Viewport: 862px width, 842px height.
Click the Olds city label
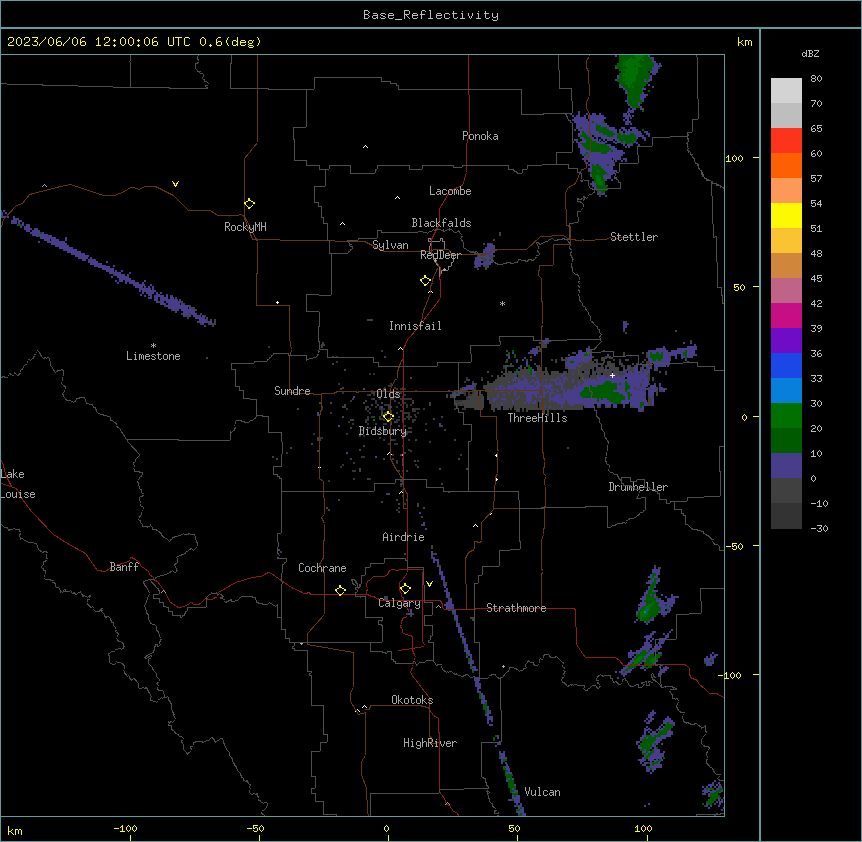click(388, 394)
